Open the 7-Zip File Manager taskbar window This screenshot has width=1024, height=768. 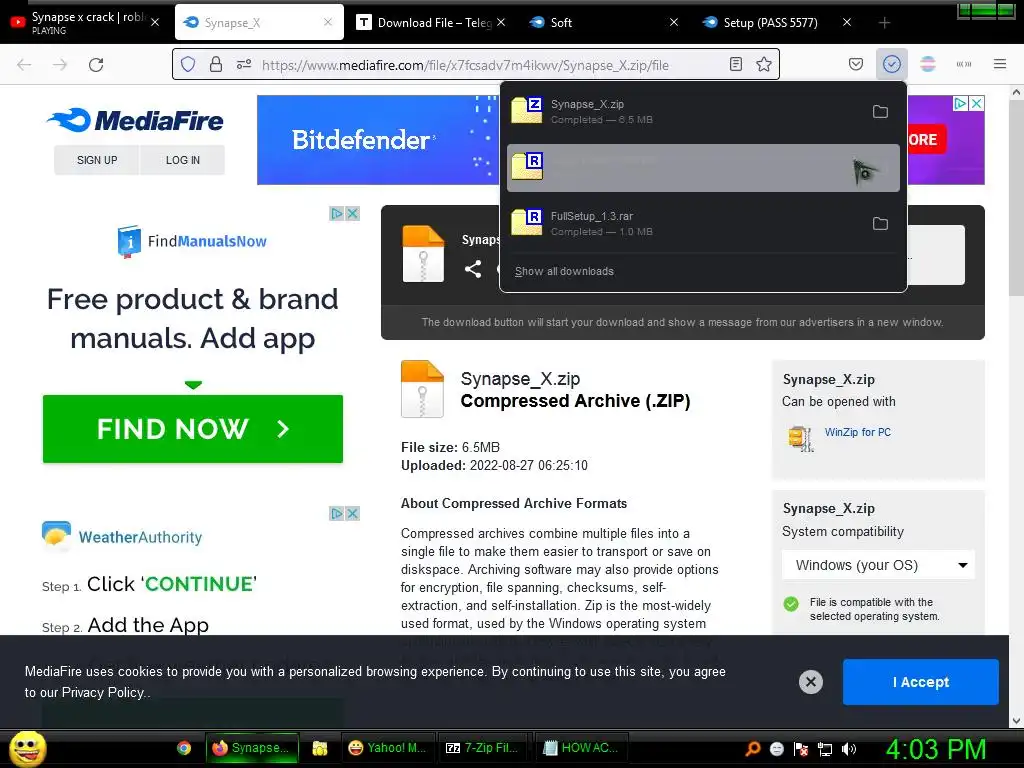(484, 748)
